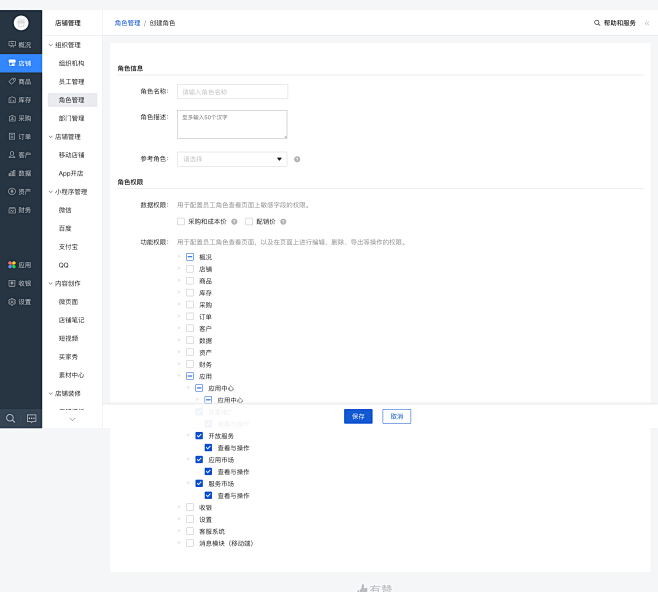Focus the 角色名称 input field

point(232,91)
